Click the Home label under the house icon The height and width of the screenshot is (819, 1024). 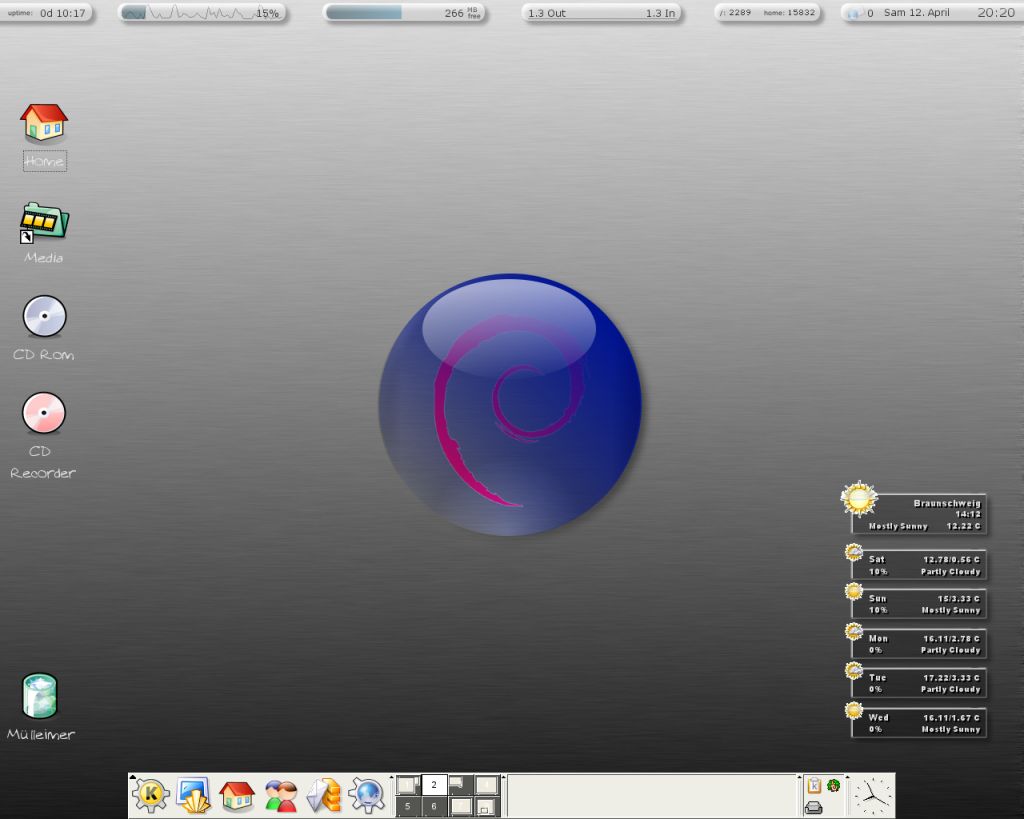point(44,161)
